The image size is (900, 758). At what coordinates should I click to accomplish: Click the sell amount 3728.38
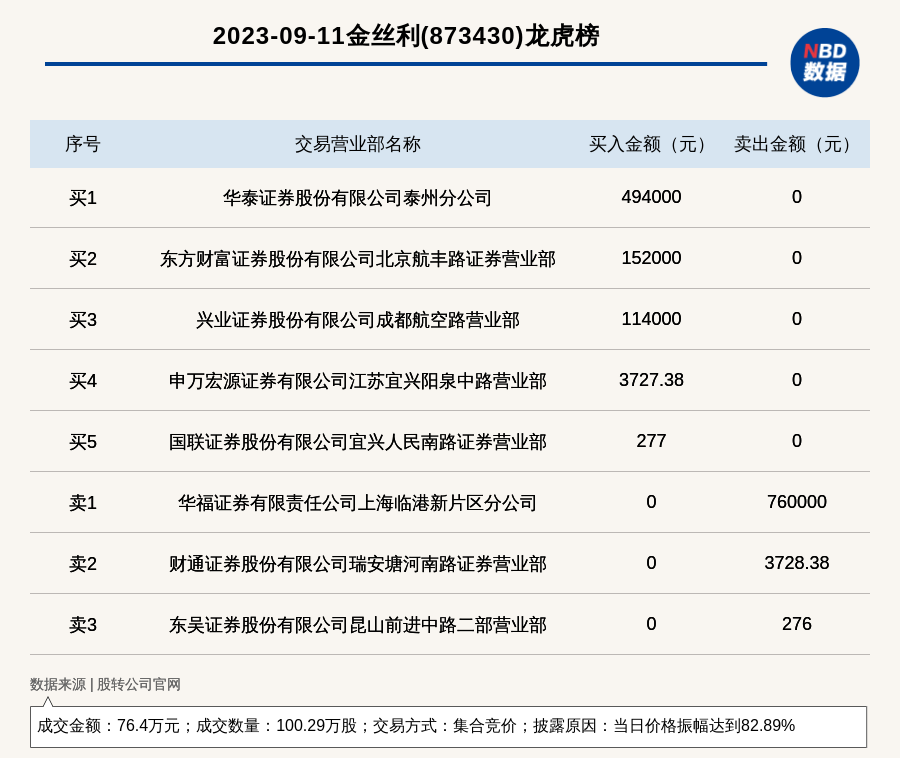point(797,562)
